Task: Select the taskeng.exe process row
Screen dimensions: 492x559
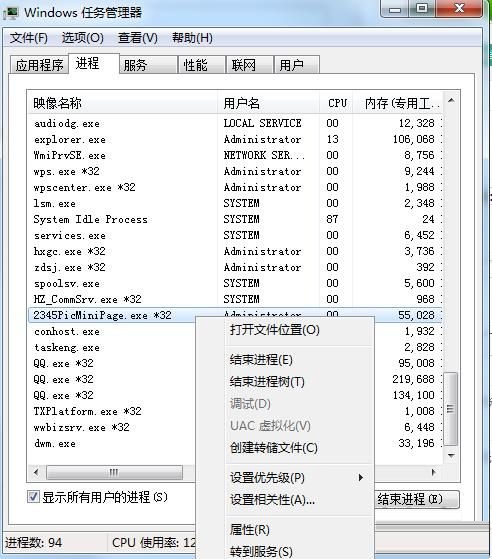Action: pyautogui.click(x=112, y=347)
